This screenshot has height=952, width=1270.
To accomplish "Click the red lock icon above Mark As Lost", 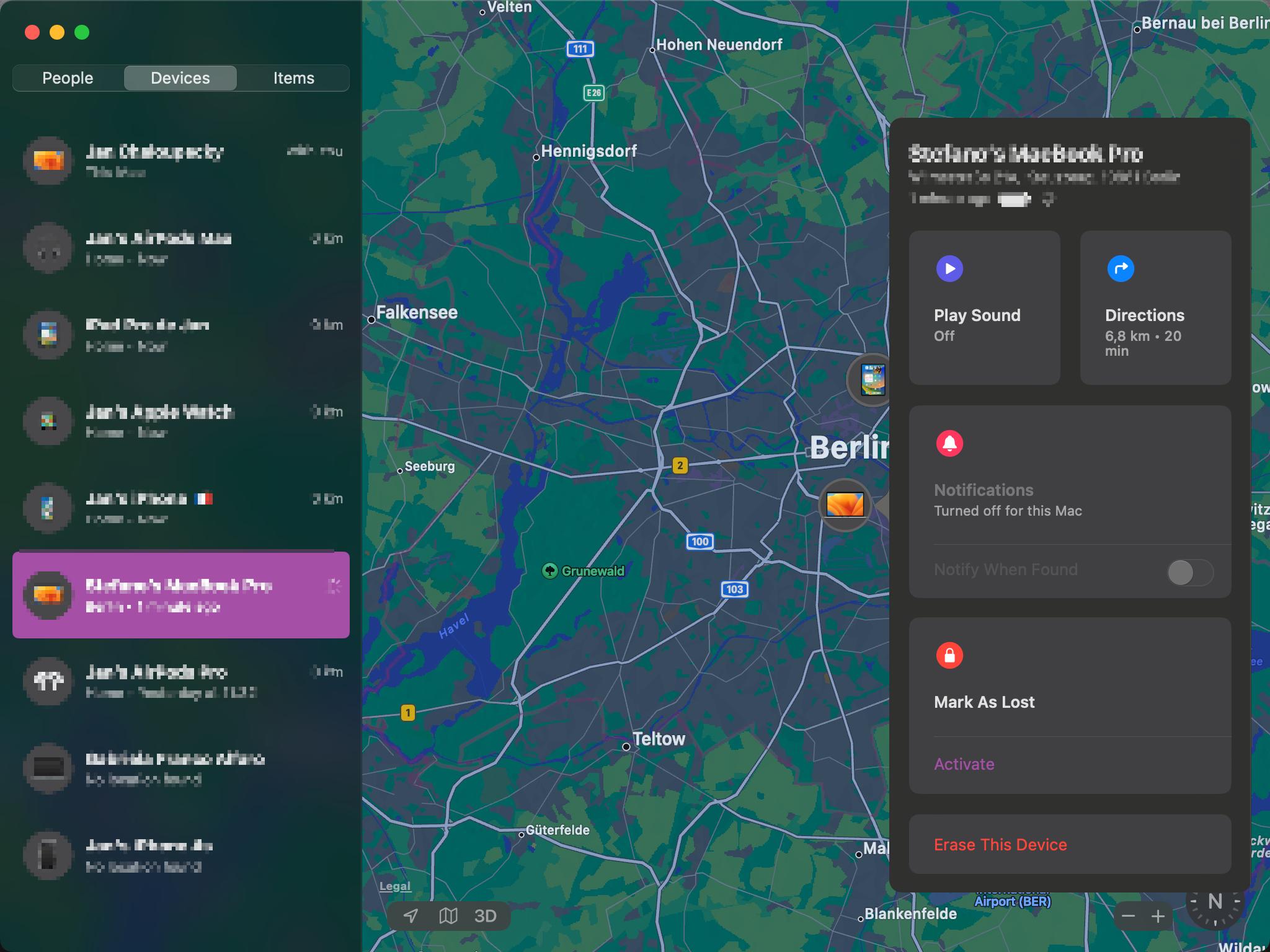I will coord(949,655).
